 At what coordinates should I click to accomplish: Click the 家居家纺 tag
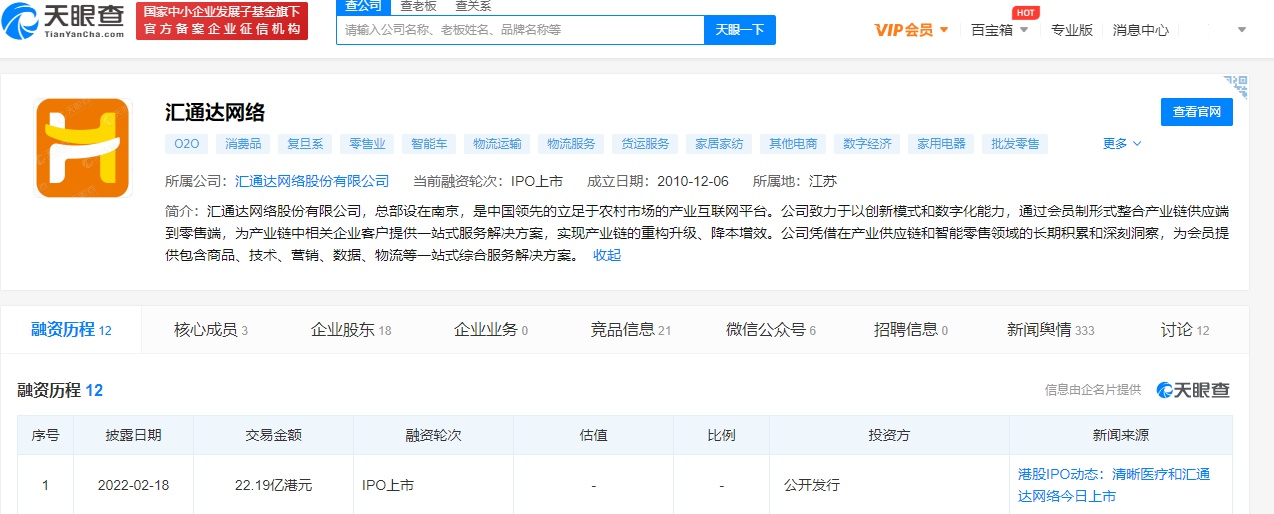[x=720, y=144]
